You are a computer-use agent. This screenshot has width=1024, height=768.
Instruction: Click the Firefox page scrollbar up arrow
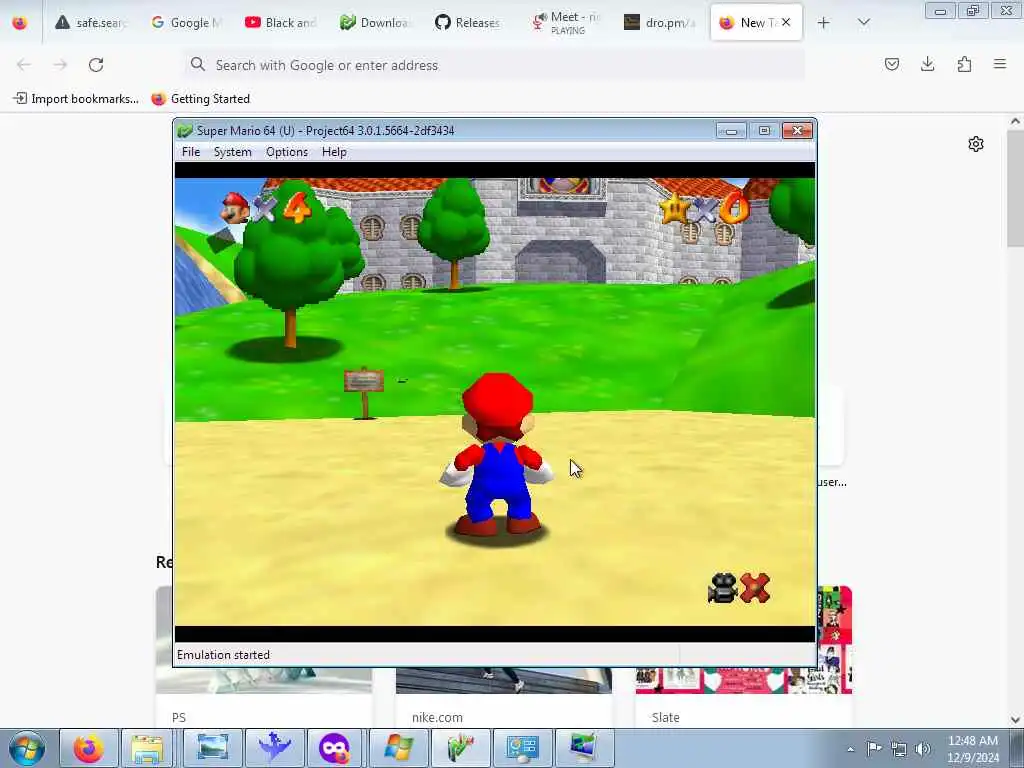(1016, 121)
